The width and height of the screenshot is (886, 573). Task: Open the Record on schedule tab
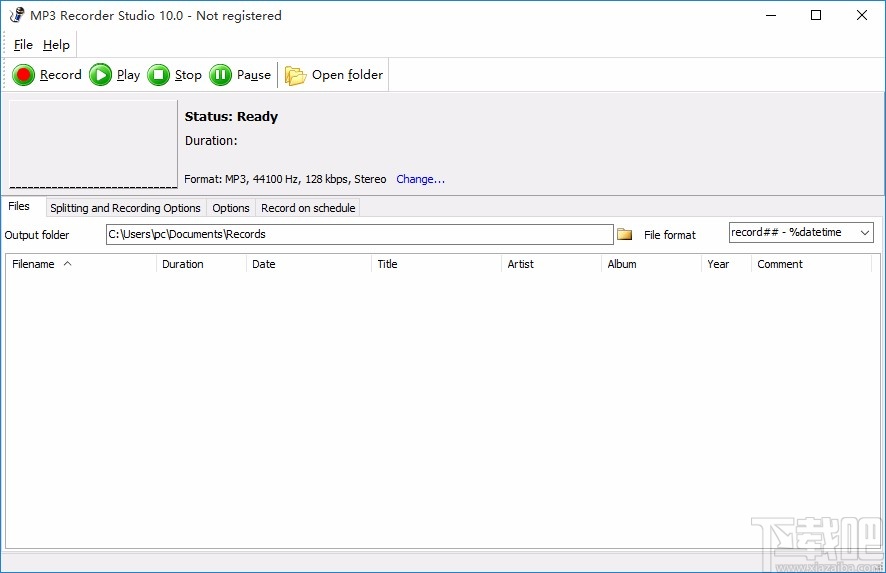pyautogui.click(x=308, y=208)
